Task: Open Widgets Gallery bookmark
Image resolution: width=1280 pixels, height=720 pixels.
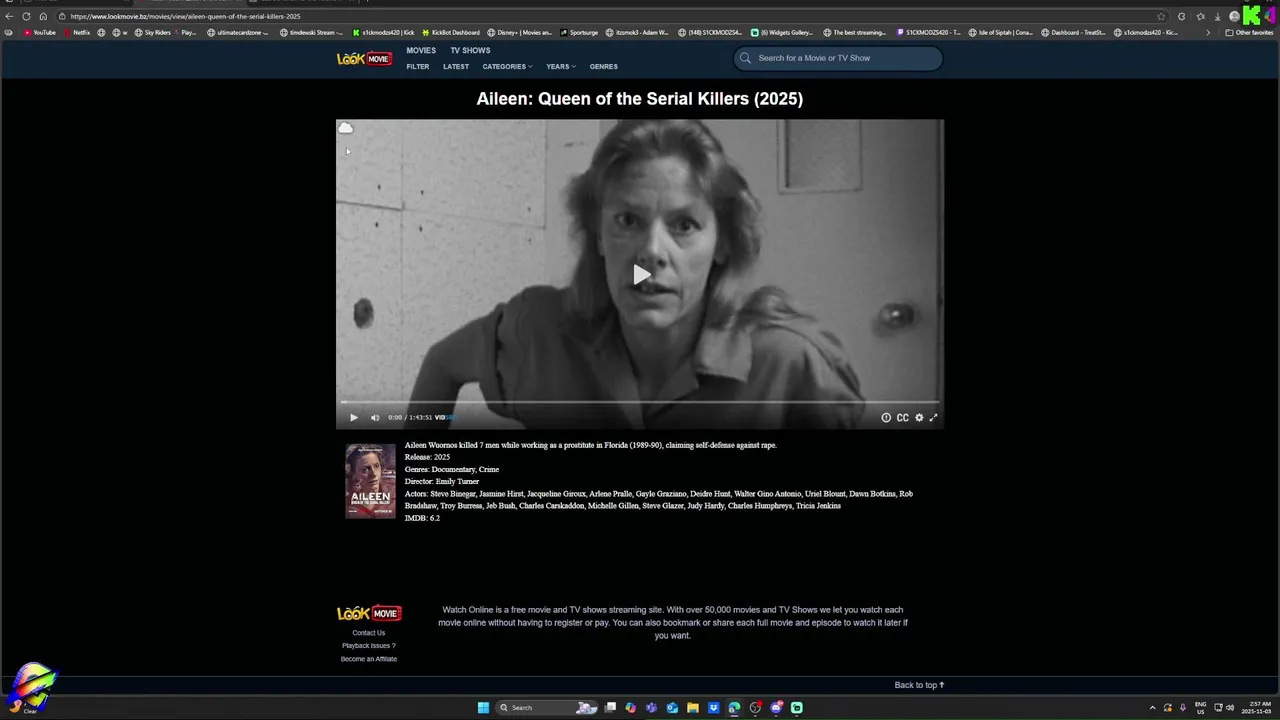Action: [782, 32]
